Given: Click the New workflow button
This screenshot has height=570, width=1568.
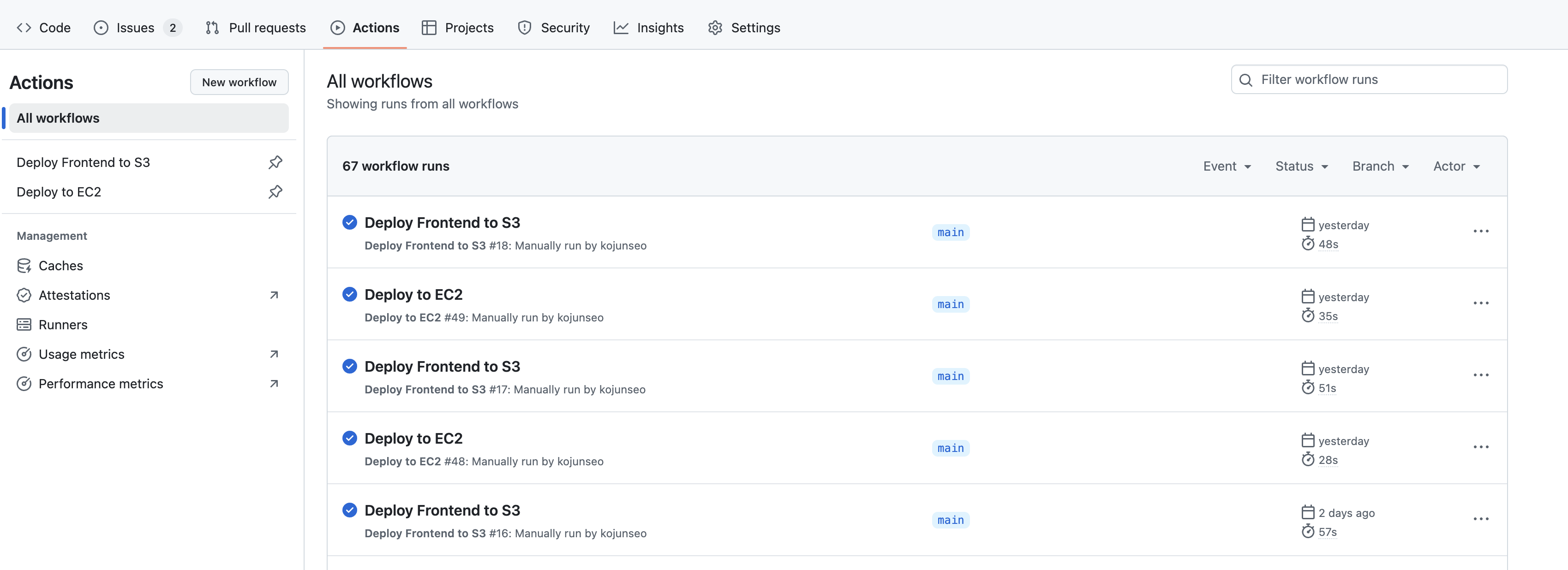Looking at the screenshot, I should click(x=239, y=82).
